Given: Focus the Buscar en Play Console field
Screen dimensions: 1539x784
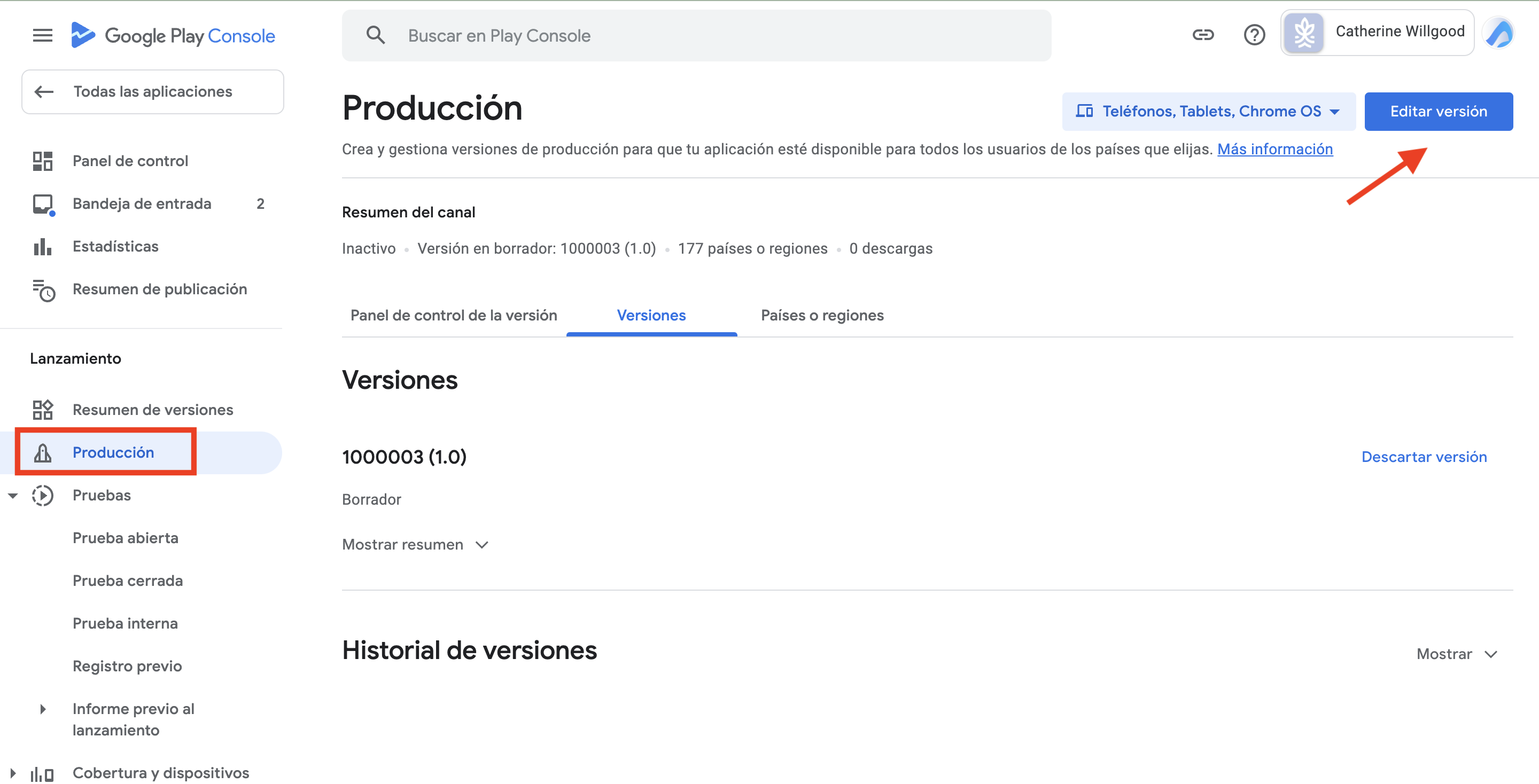Looking at the screenshot, I should coord(697,36).
